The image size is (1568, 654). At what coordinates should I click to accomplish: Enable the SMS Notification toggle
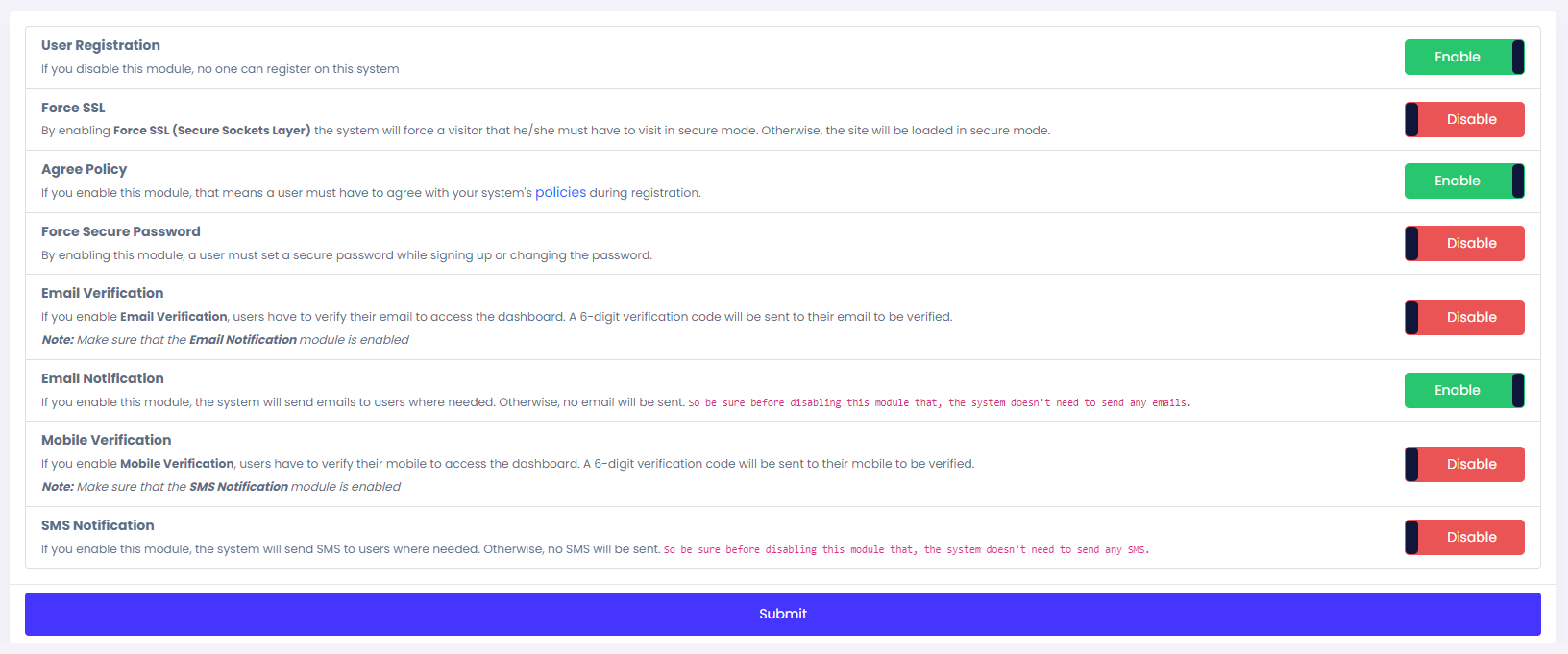[1464, 537]
